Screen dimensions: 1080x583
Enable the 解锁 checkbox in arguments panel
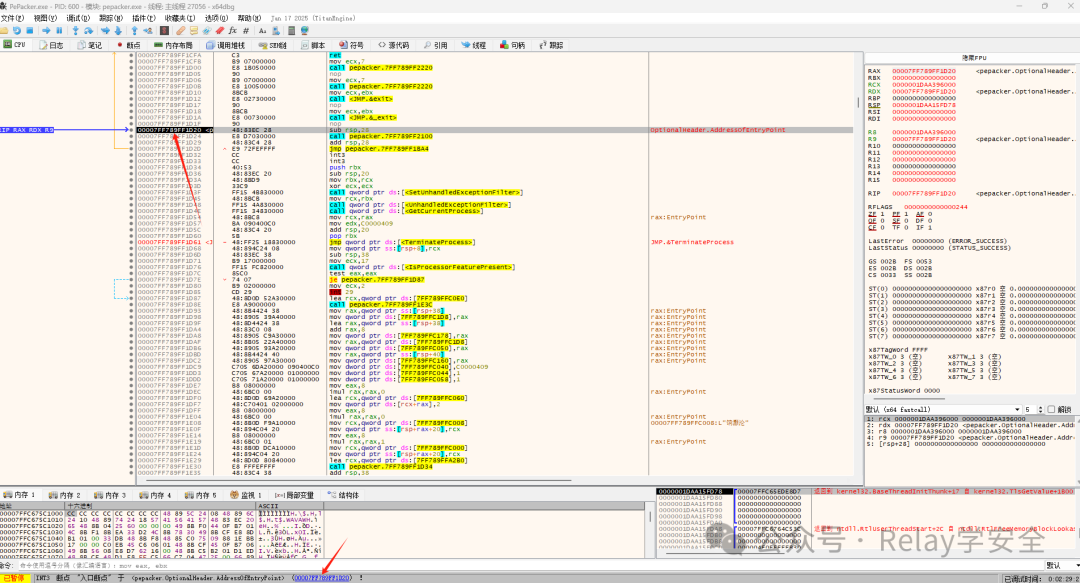pyautogui.click(x=1051, y=409)
